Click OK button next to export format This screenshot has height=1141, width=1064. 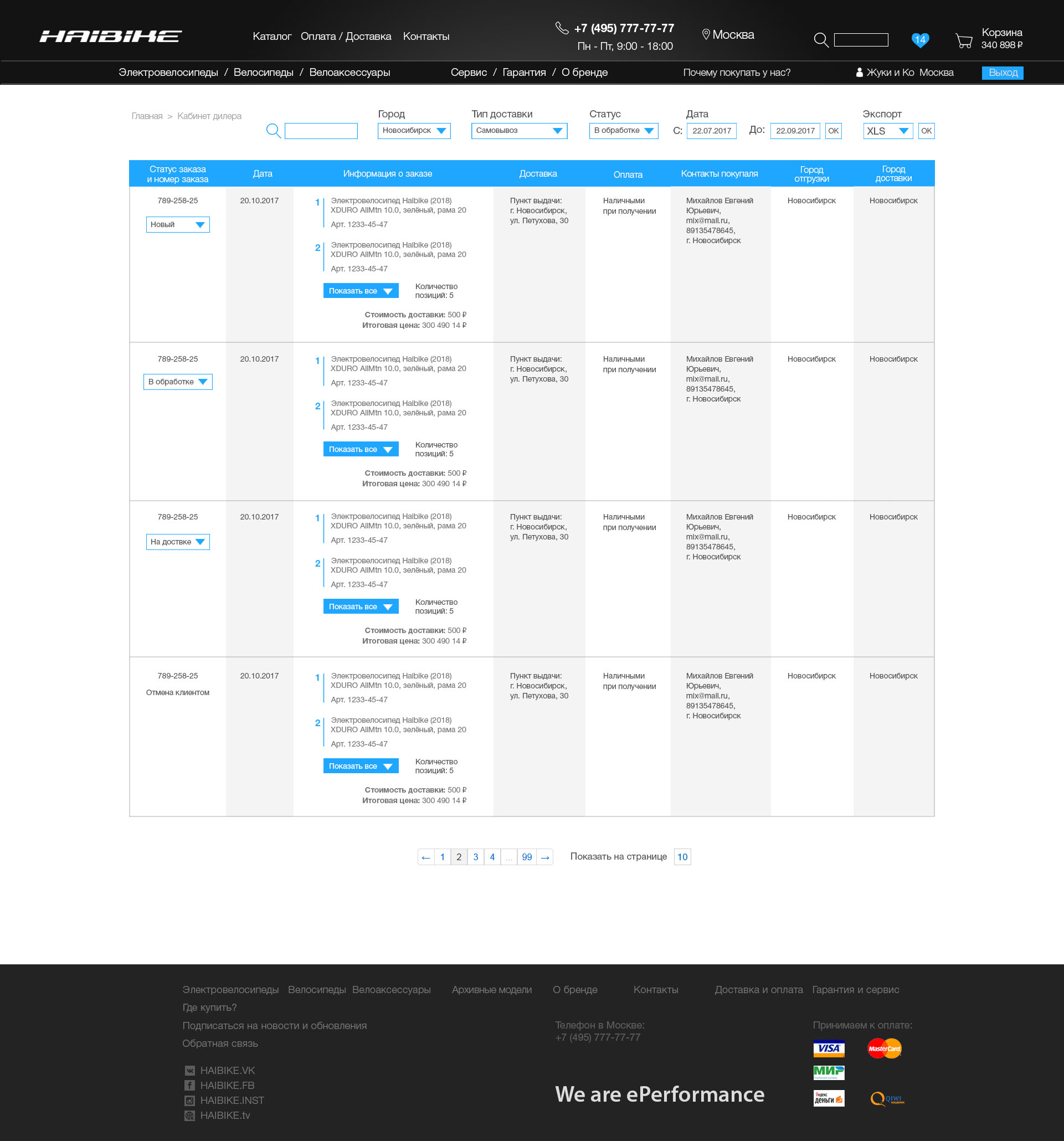click(926, 131)
